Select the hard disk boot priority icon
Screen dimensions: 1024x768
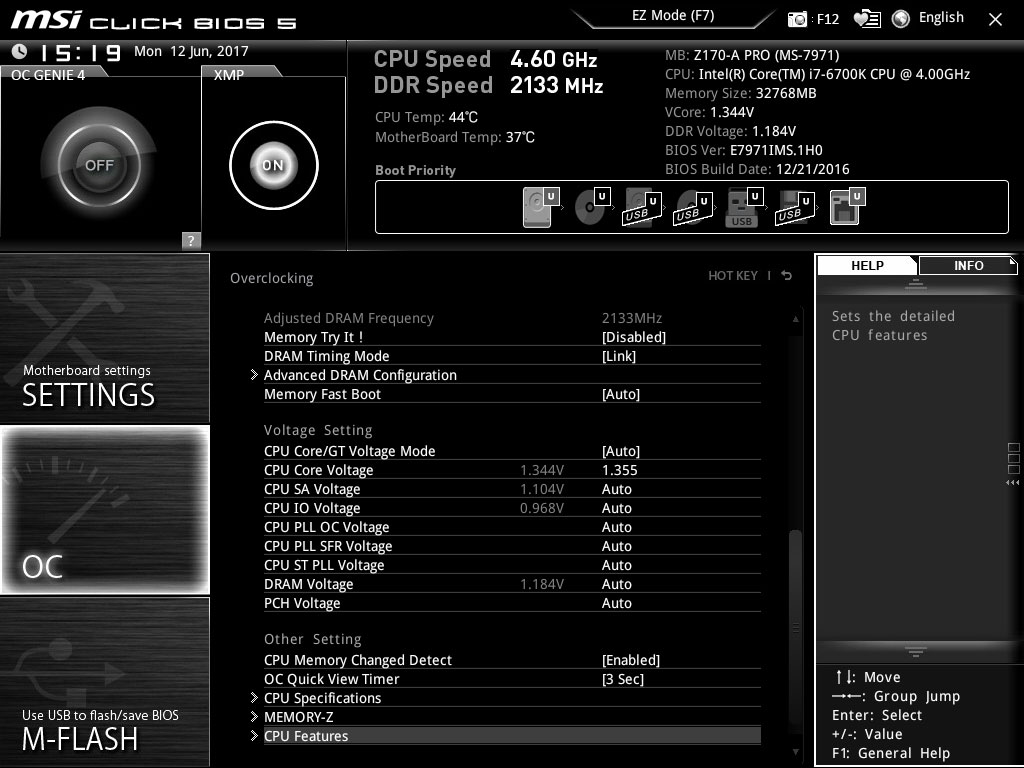[x=541, y=207]
